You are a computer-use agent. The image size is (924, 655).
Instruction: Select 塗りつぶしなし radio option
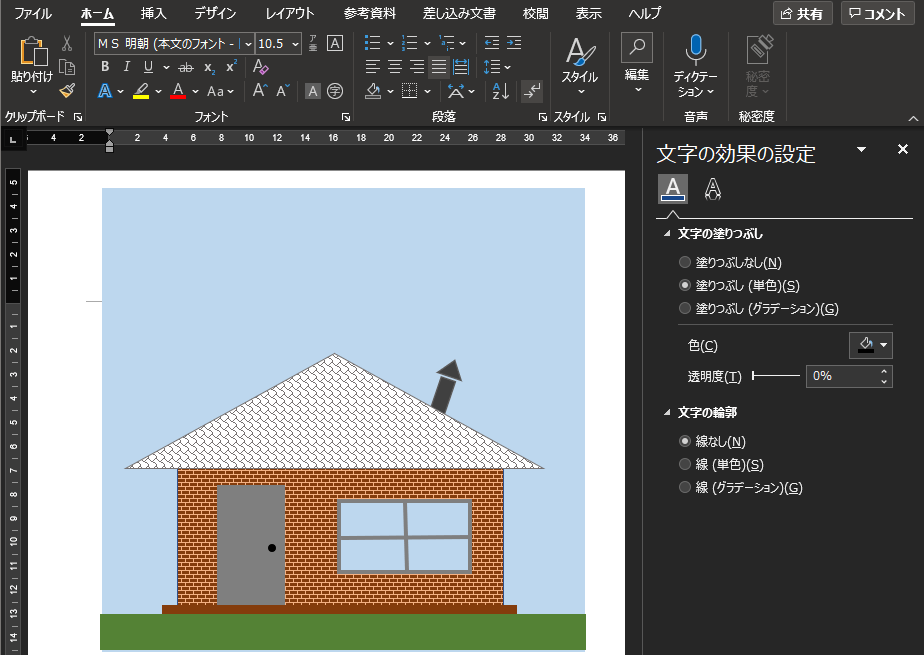click(685, 263)
